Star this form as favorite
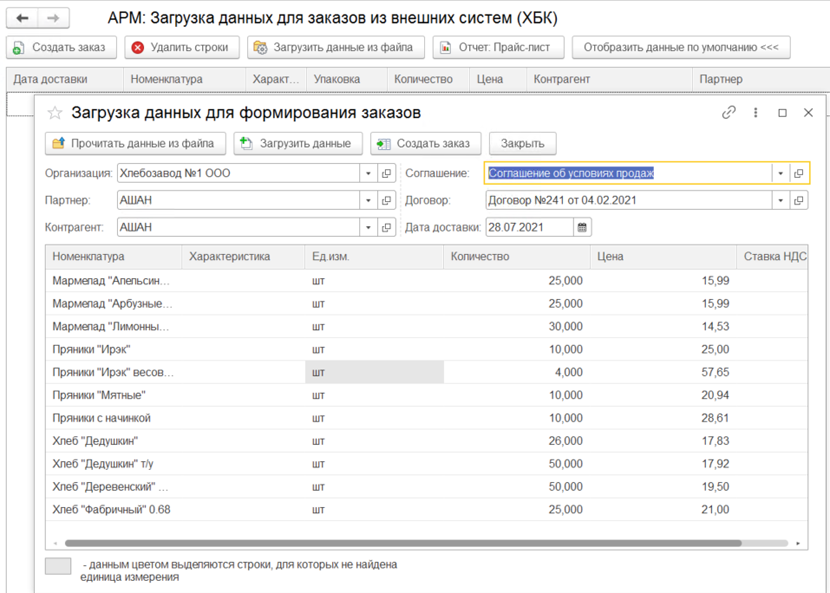This screenshot has height=593, width=830. coord(55,114)
